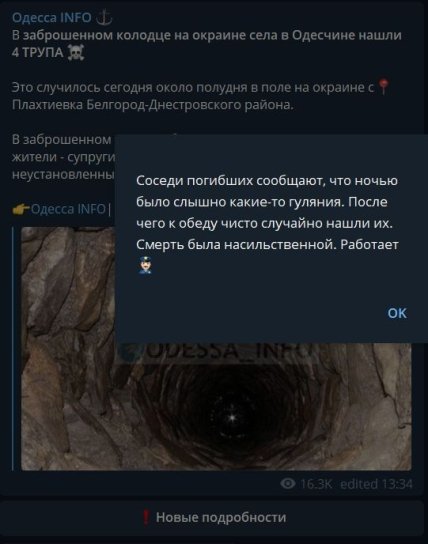Screen dimensions: 428x544
Task: Click the blue quote bar beside photo
Action: coord(13,349)
